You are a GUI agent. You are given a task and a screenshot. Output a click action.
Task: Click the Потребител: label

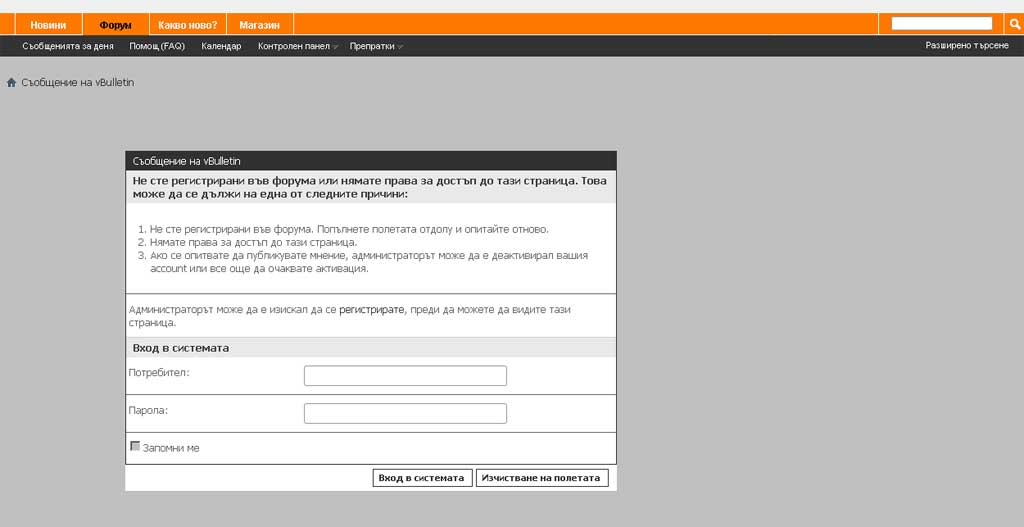[159, 373]
